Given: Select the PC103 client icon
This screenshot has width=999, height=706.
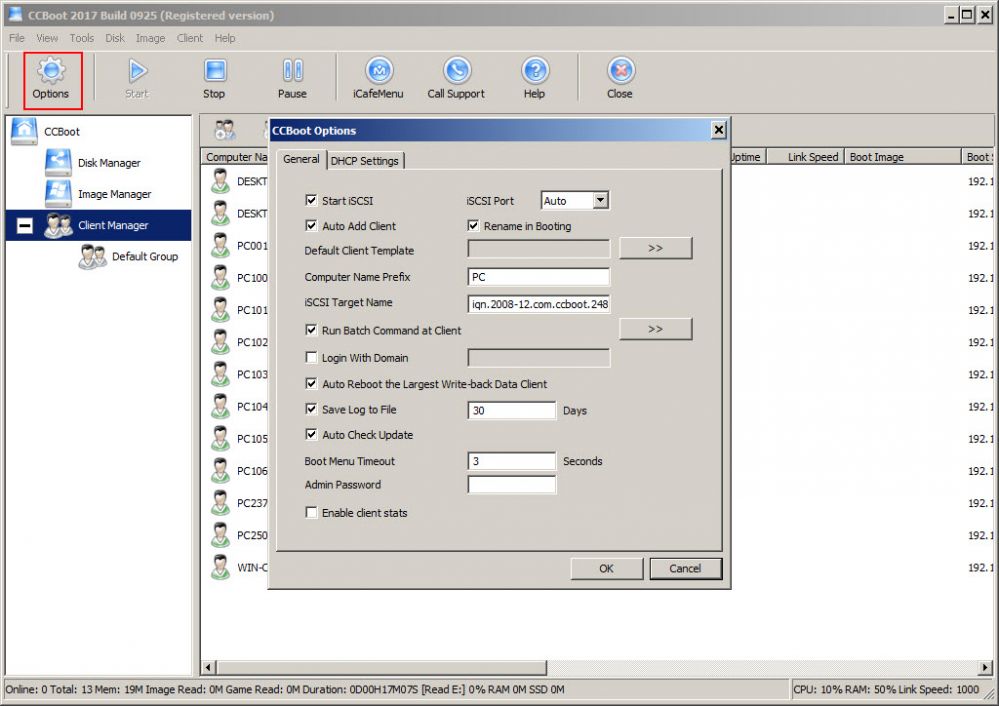Looking at the screenshot, I should click(x=220, y=374).
